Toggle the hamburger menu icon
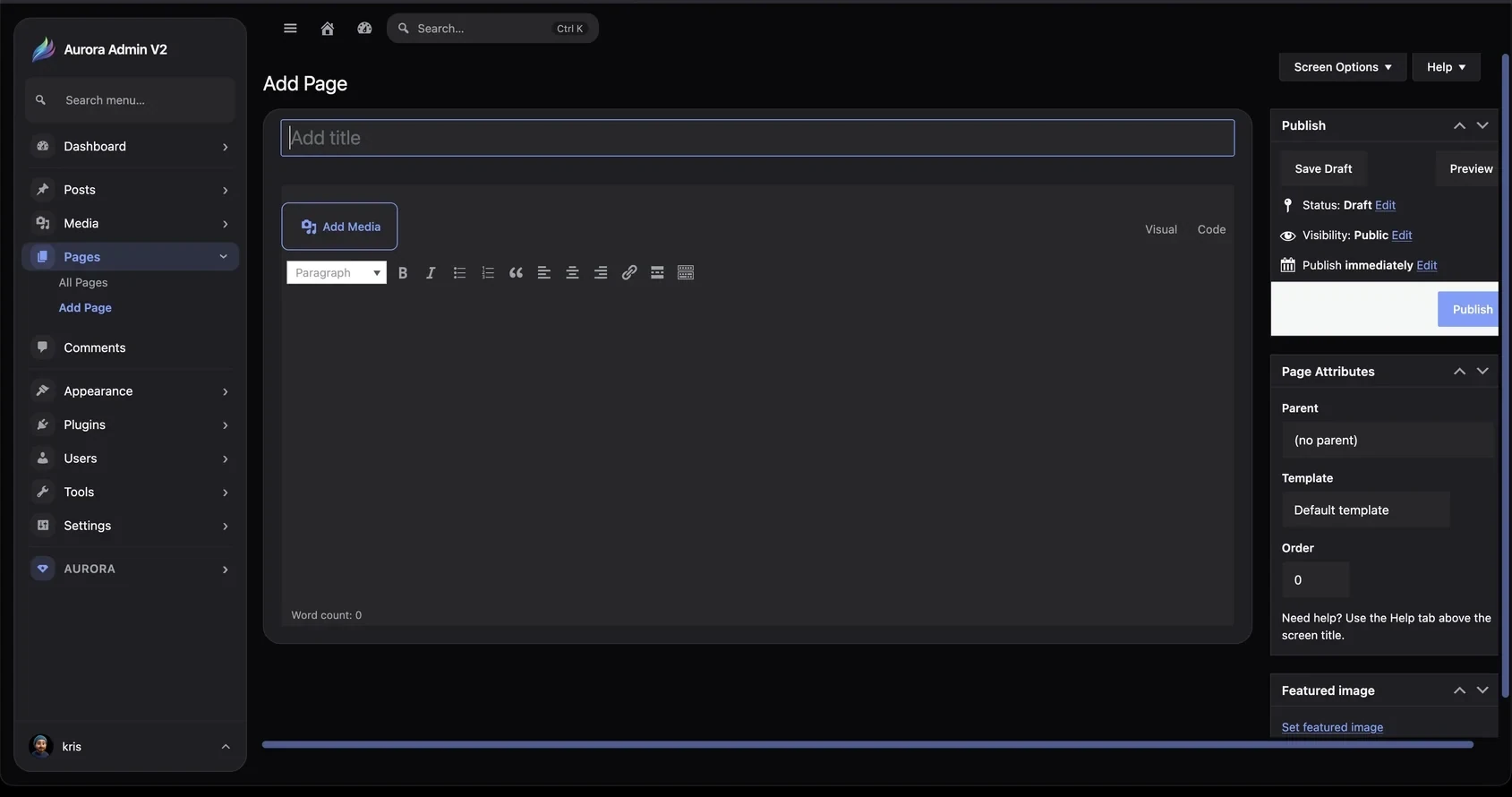 click(290, 29)
